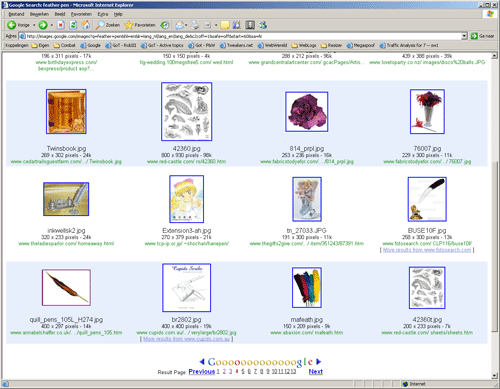Open Messenger from the toolbar icon
Image resolution: width=500 pixels, height=389 pixels.
tap(263, 25)
